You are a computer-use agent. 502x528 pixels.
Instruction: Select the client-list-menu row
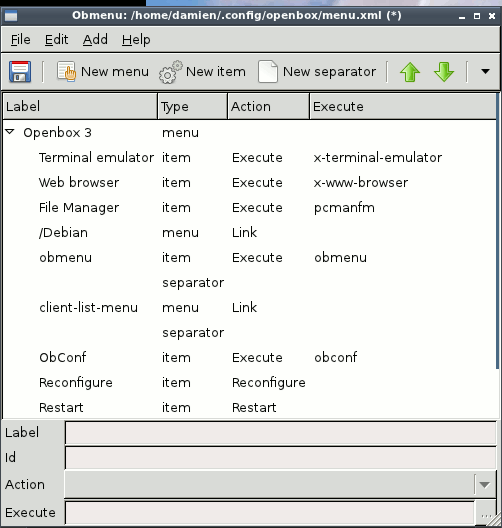point(249,307)
